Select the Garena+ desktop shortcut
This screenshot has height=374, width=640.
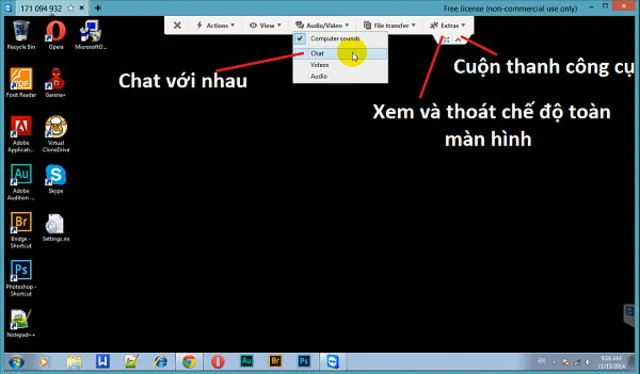point(56,83)
